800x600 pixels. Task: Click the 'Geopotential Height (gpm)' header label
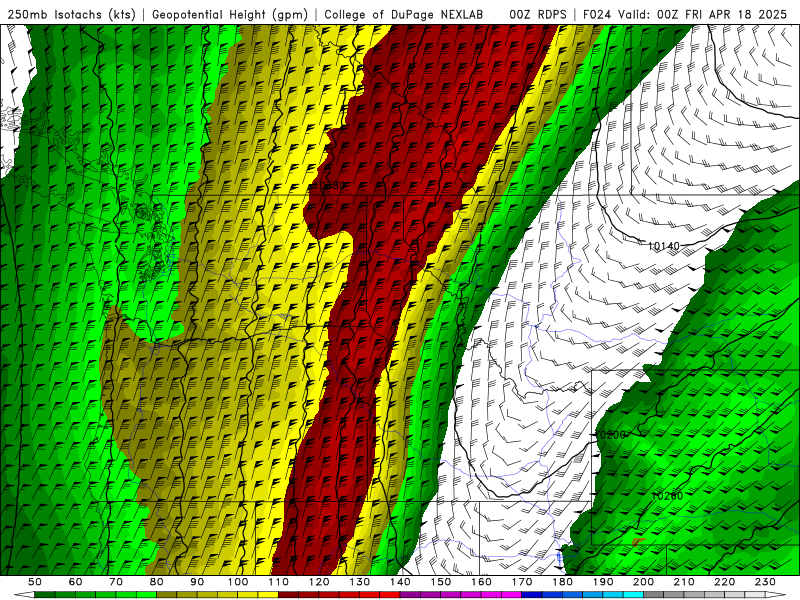tap(230, 14)
